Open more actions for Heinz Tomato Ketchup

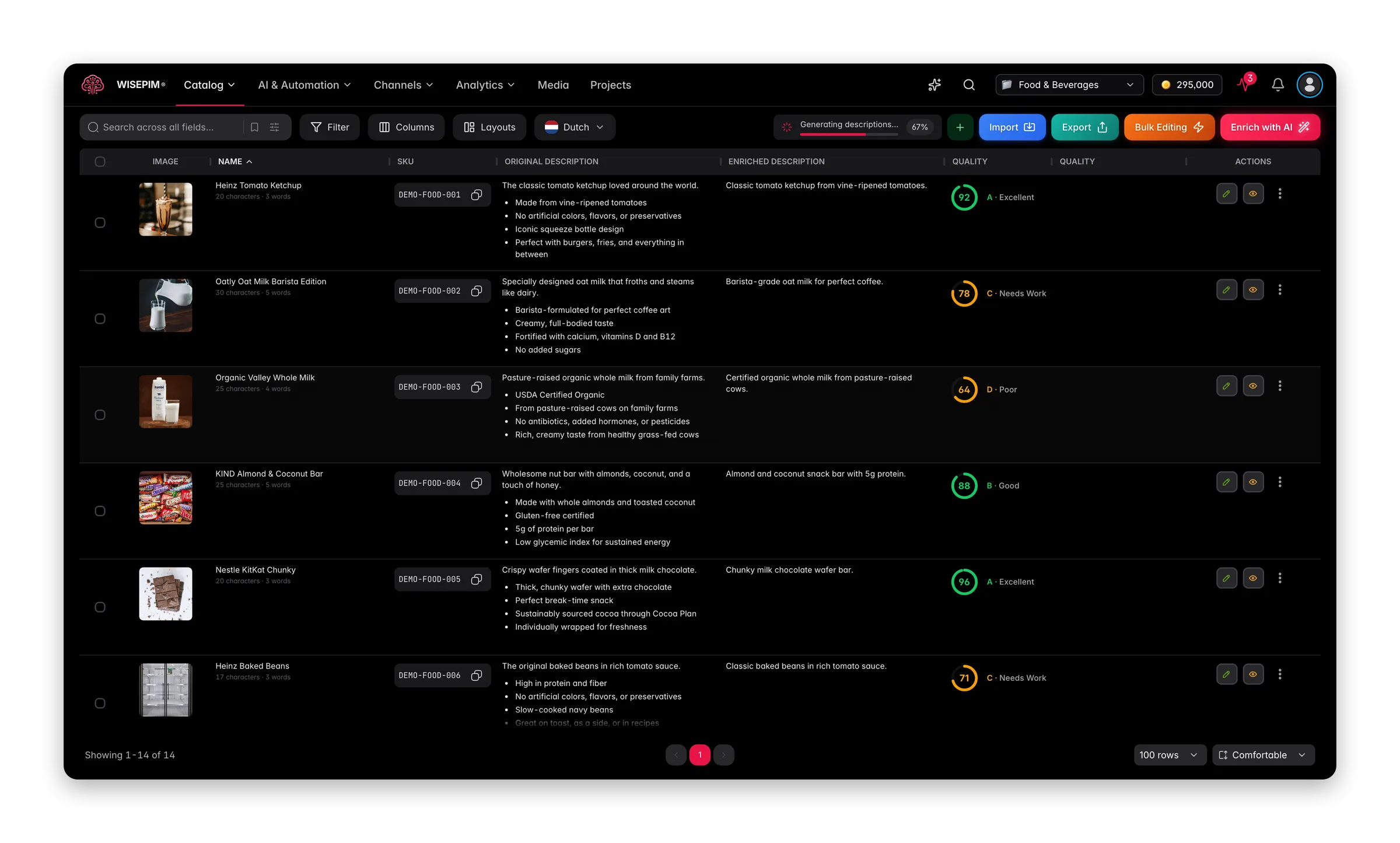pos(1280,194)
